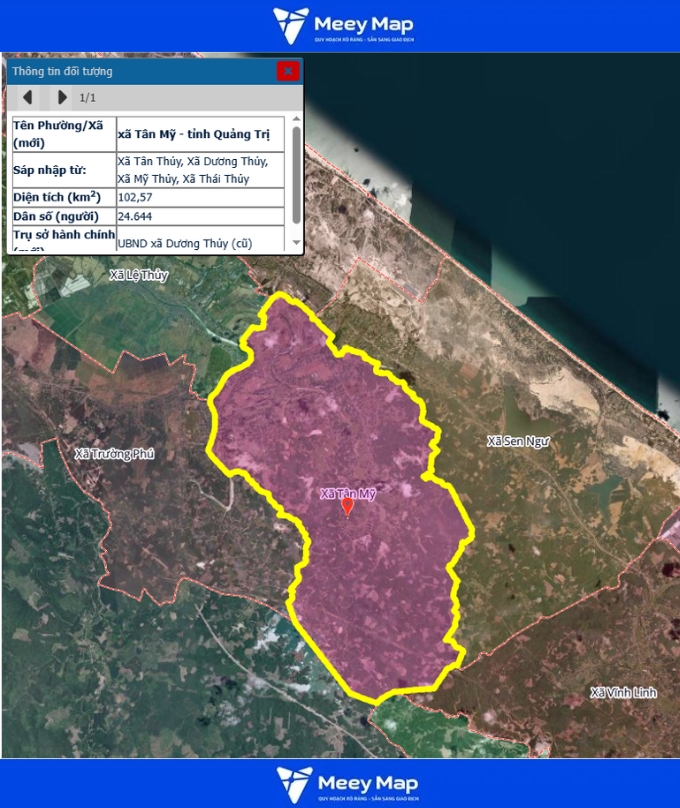Select the Xã Sen Ngư map label
This screenshot has height=808, width=680.
click(x=519, y=441)
